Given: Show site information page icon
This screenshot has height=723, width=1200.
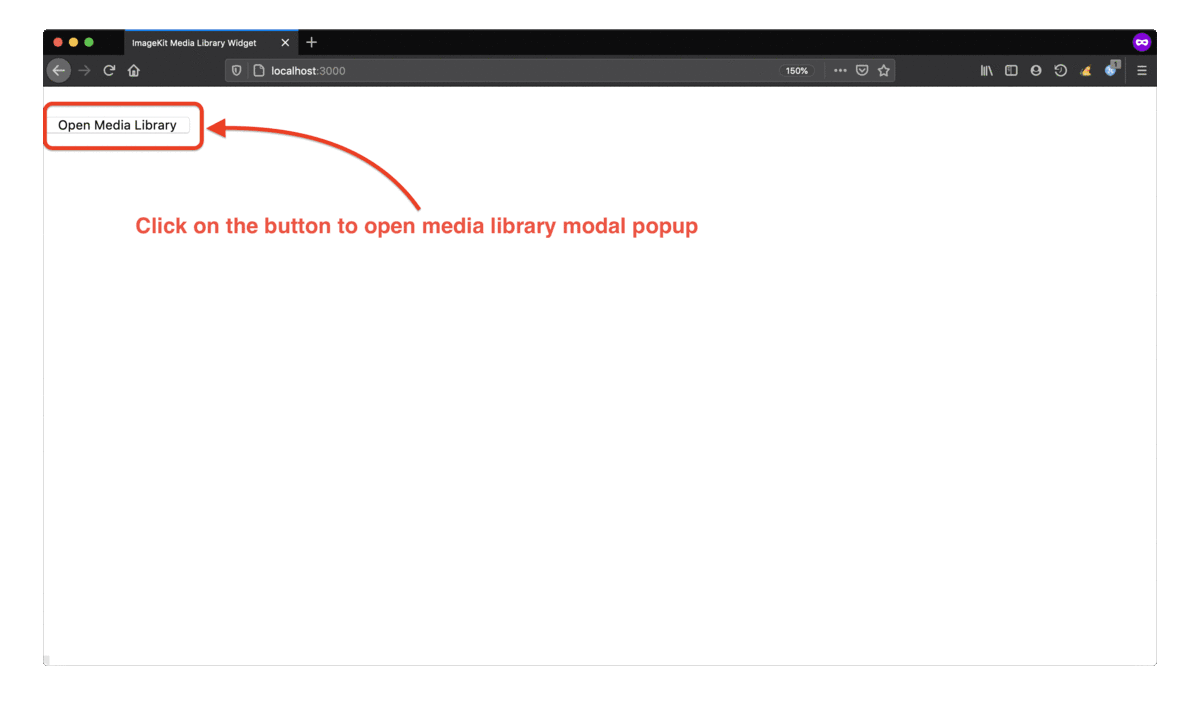Looking at the screenshot, I should (x=258, y=71).
